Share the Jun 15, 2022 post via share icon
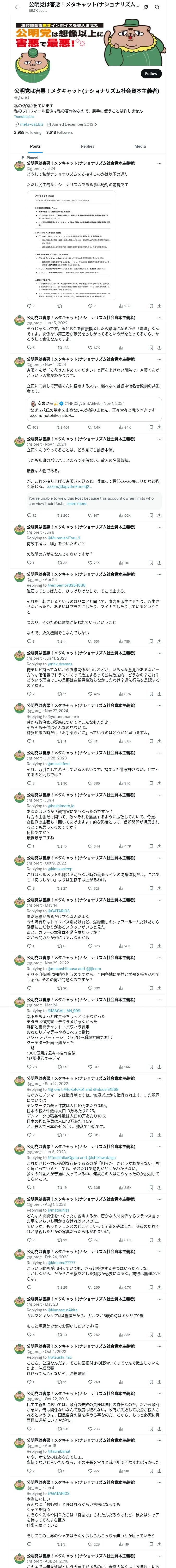 tap(159, 348)
